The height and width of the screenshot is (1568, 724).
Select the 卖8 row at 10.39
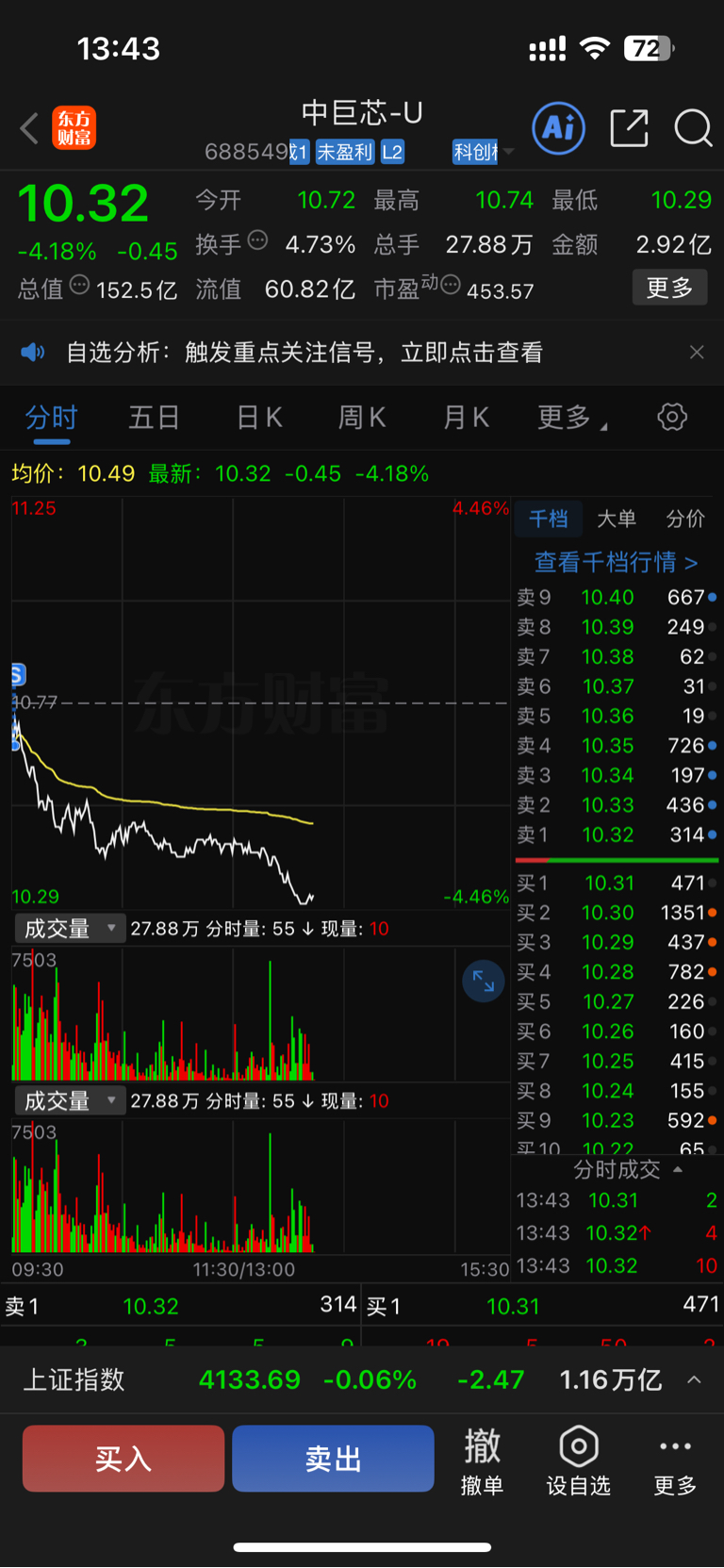pyautogui.click(x=617, y=627)
